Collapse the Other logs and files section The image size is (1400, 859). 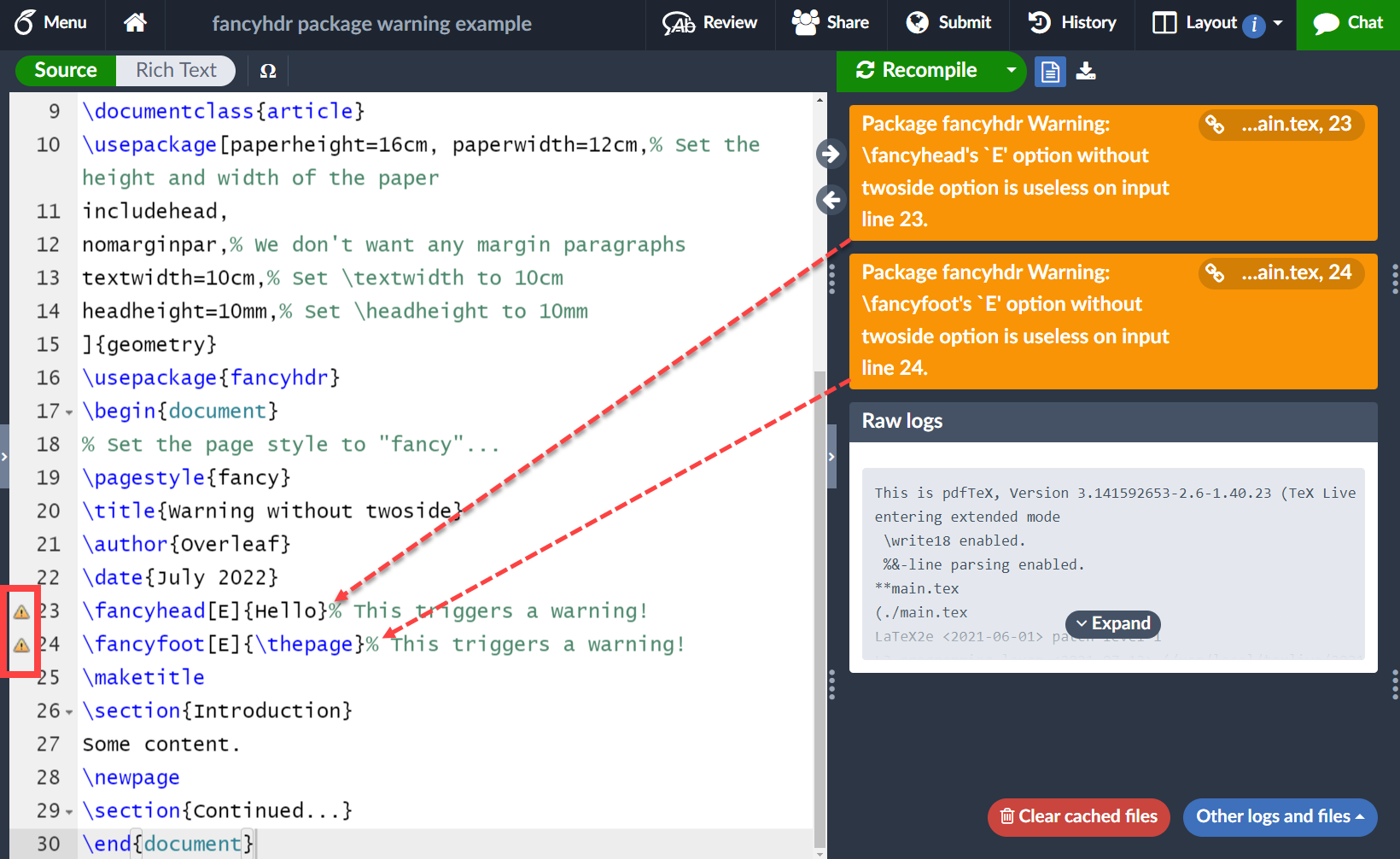pyautogui.click(x=1280, y=817)
